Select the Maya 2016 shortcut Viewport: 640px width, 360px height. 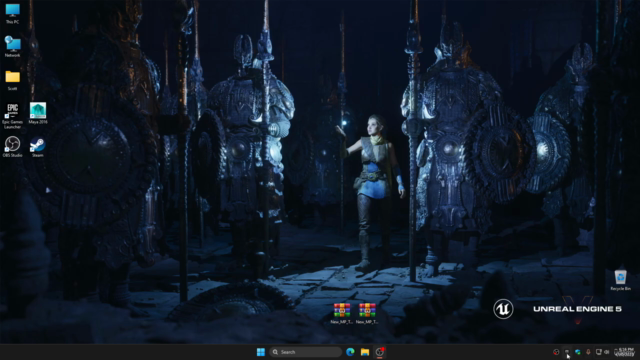click(x=38, y=113)
